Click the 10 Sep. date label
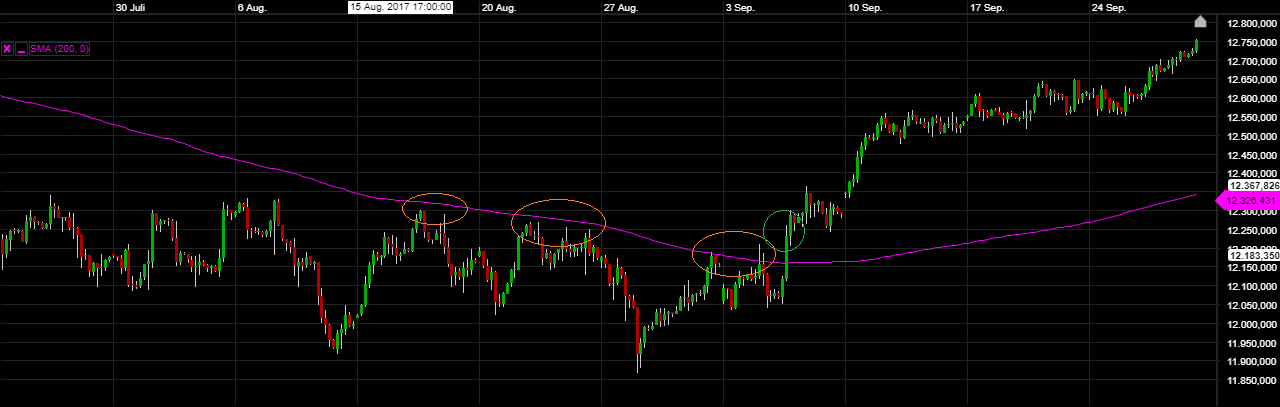1280x407 pixels. [x=864, y=7]
